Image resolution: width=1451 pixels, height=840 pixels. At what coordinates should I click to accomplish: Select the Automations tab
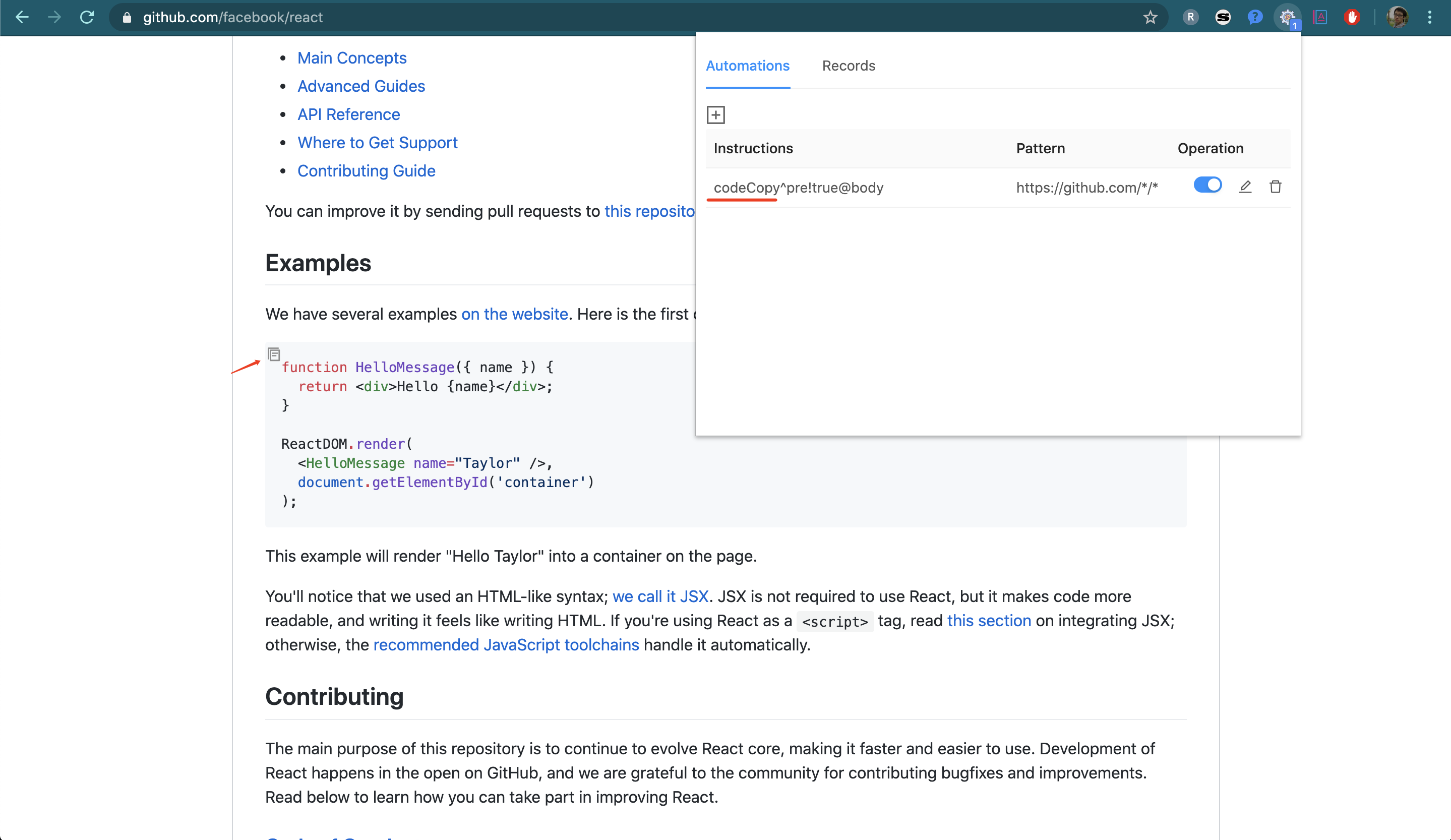(747, 66)
